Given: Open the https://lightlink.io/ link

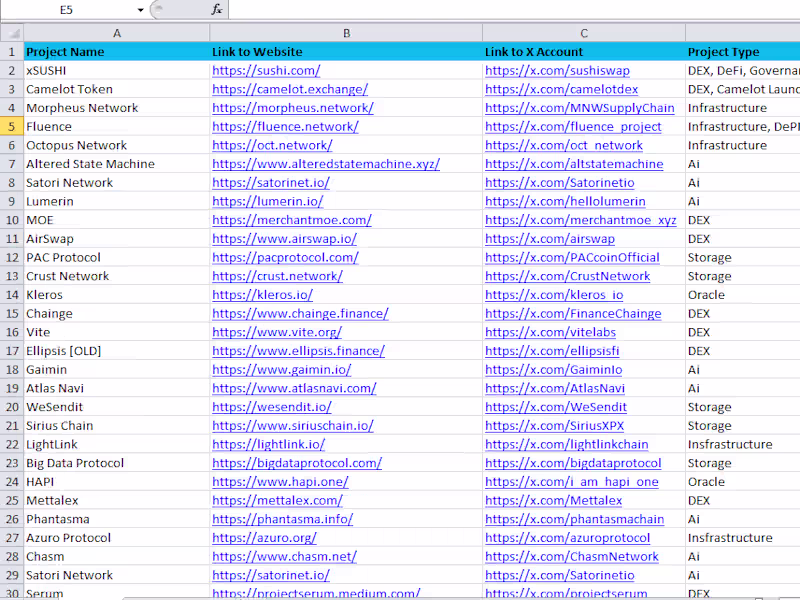Looking at the screenshot, I should (268, 444).
